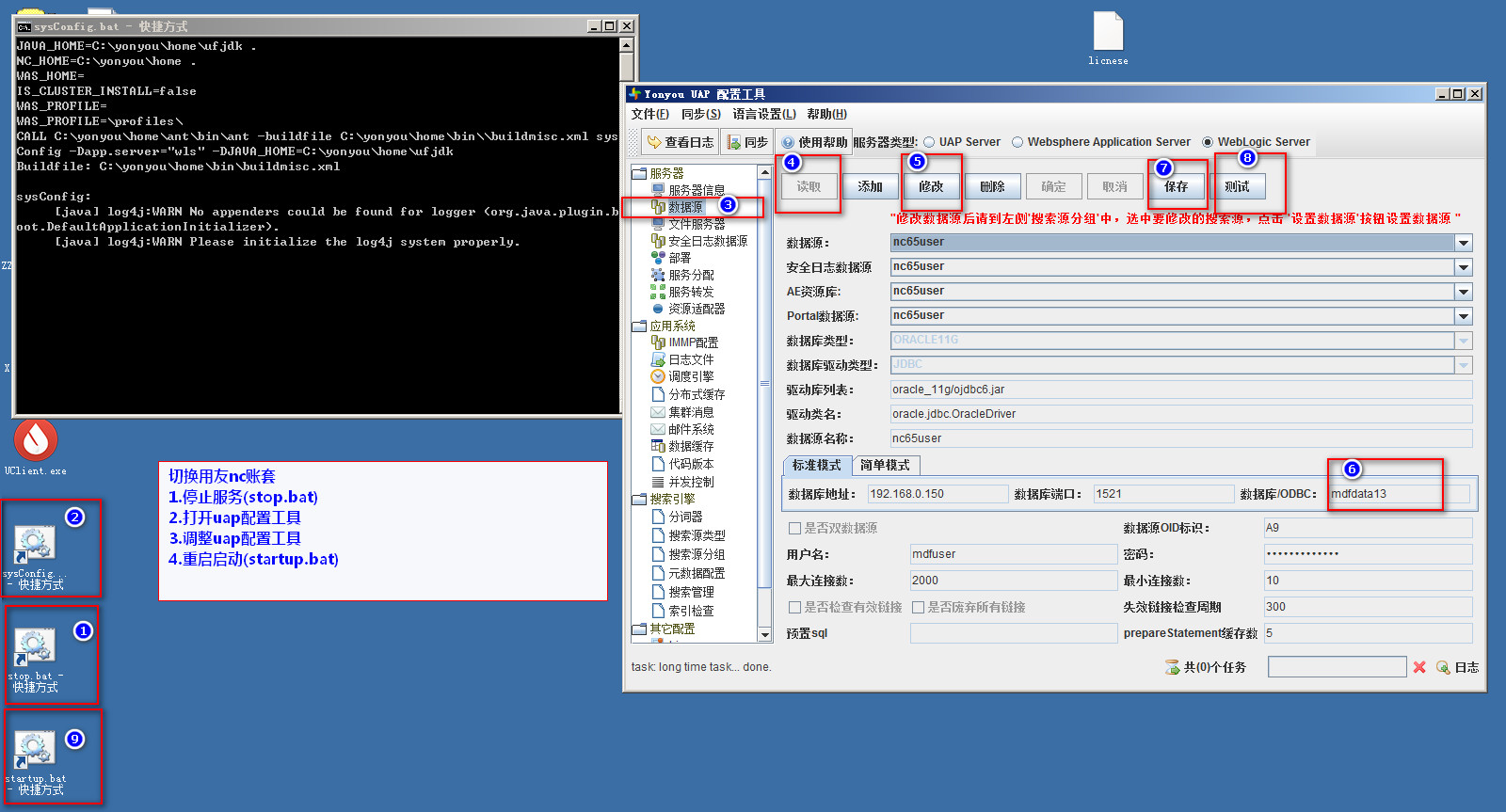Select the WebLogic Server radio button
Image resolution: width=1506 pixels, height=812 pixels.
(x=1208, y=142)
